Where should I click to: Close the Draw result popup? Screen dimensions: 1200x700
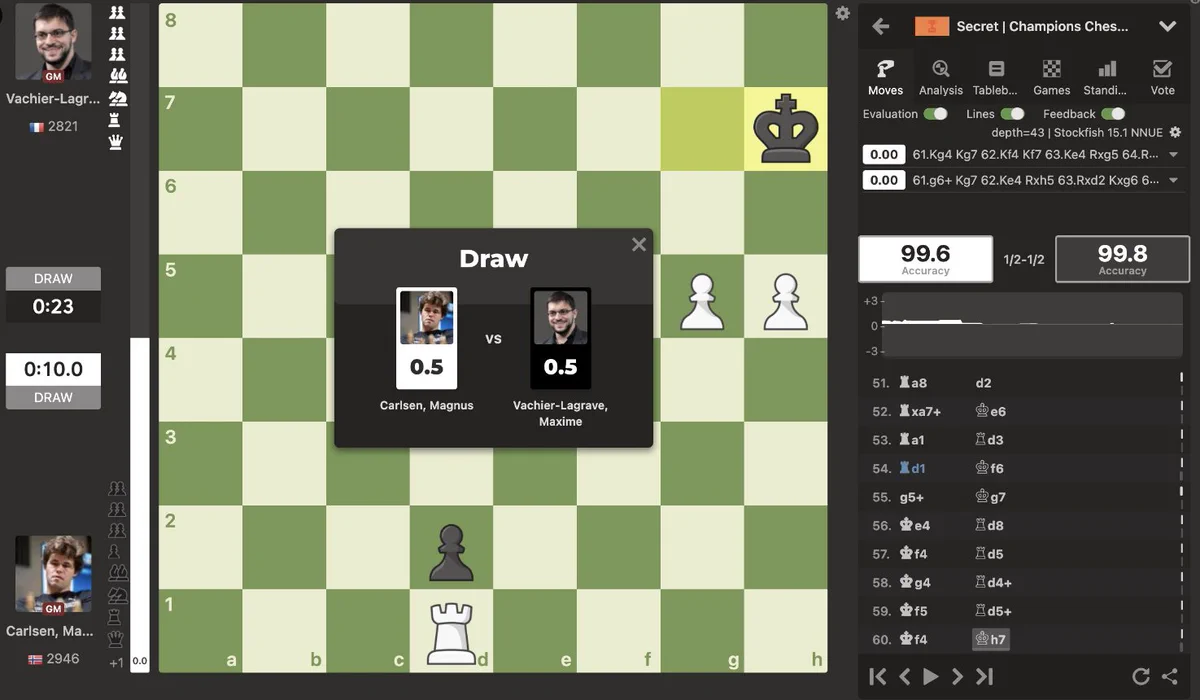click(x=639, y=245)
